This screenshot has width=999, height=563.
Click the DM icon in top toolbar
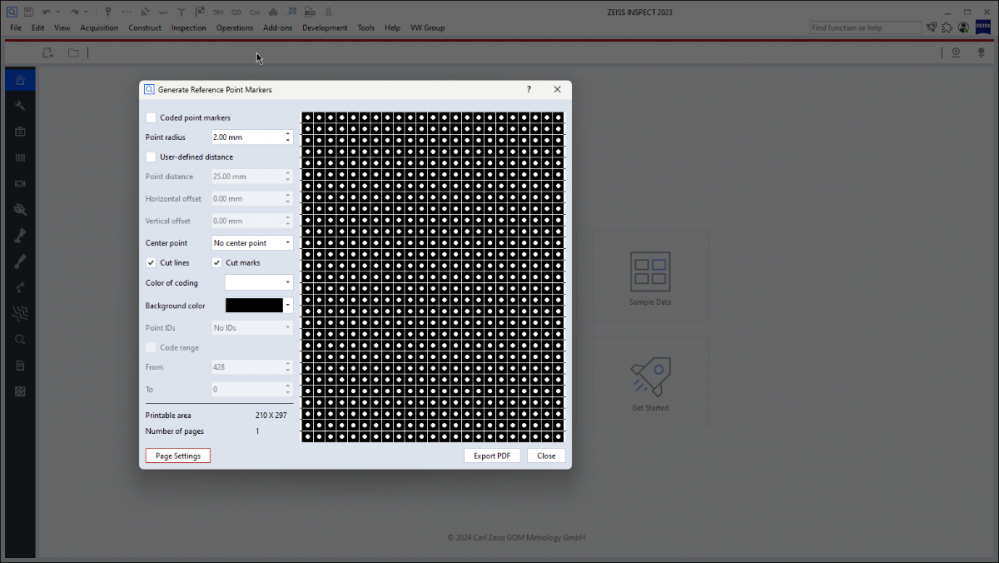point(218,11)
